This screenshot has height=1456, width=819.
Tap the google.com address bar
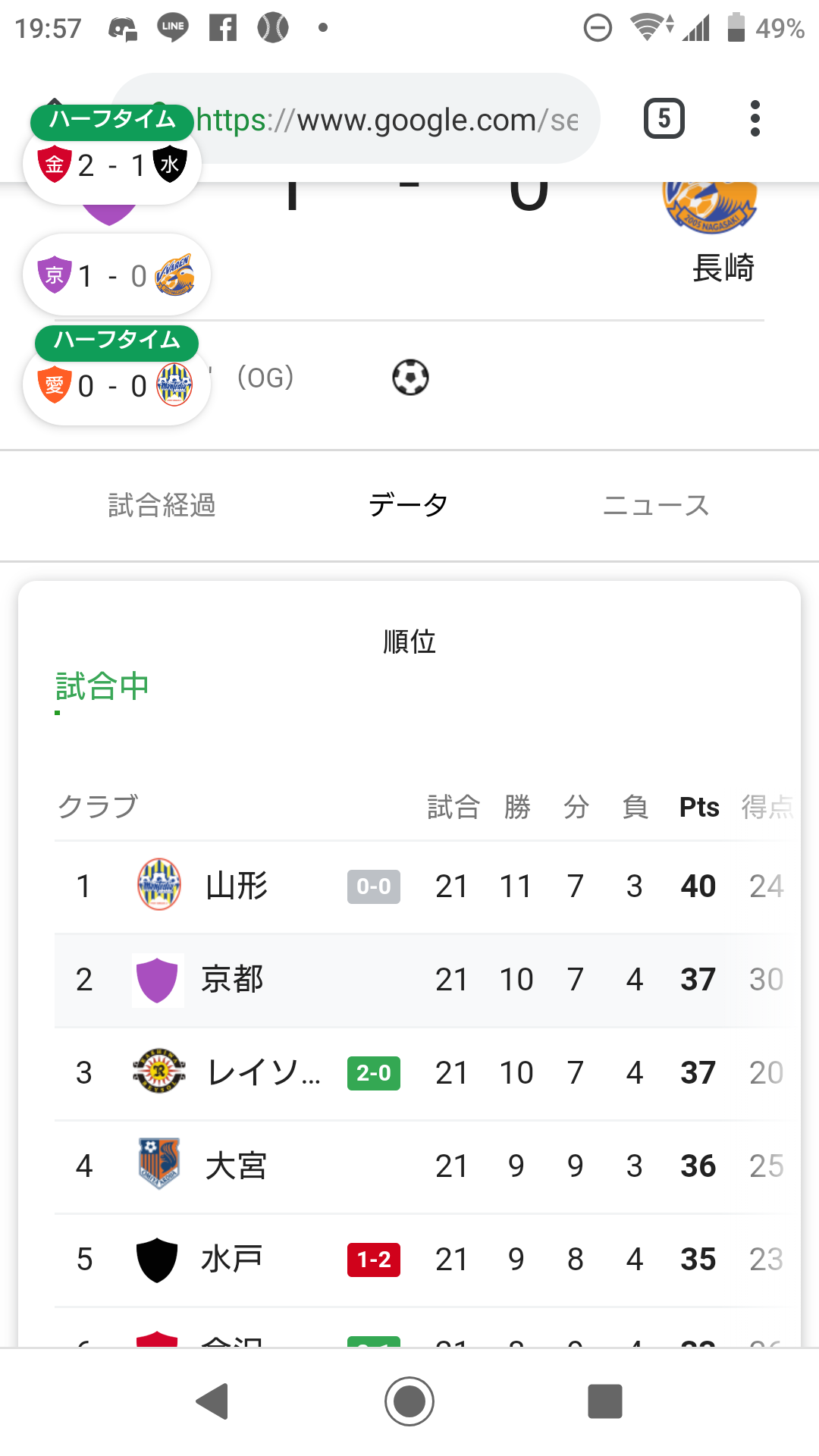point(387,120)
